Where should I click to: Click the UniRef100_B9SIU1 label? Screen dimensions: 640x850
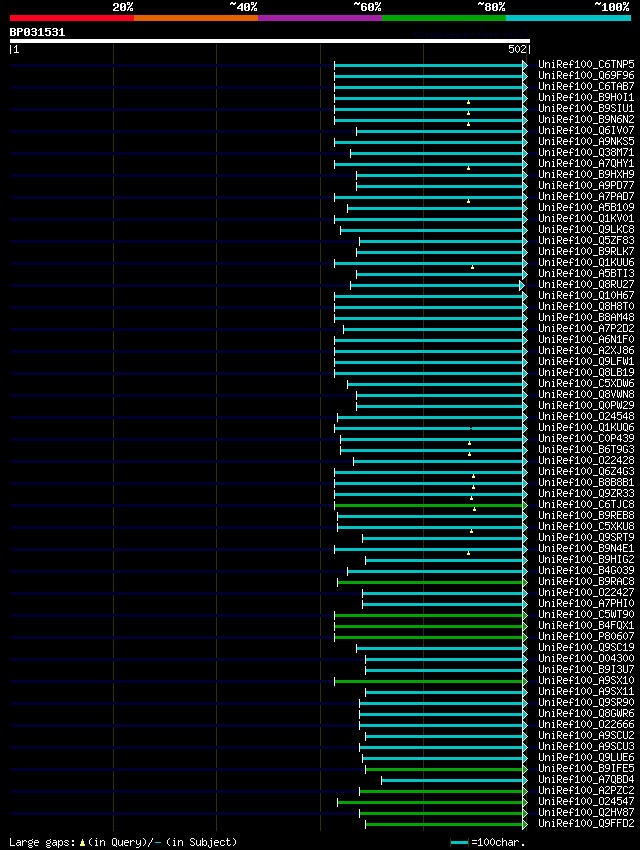tap(586, 108)
